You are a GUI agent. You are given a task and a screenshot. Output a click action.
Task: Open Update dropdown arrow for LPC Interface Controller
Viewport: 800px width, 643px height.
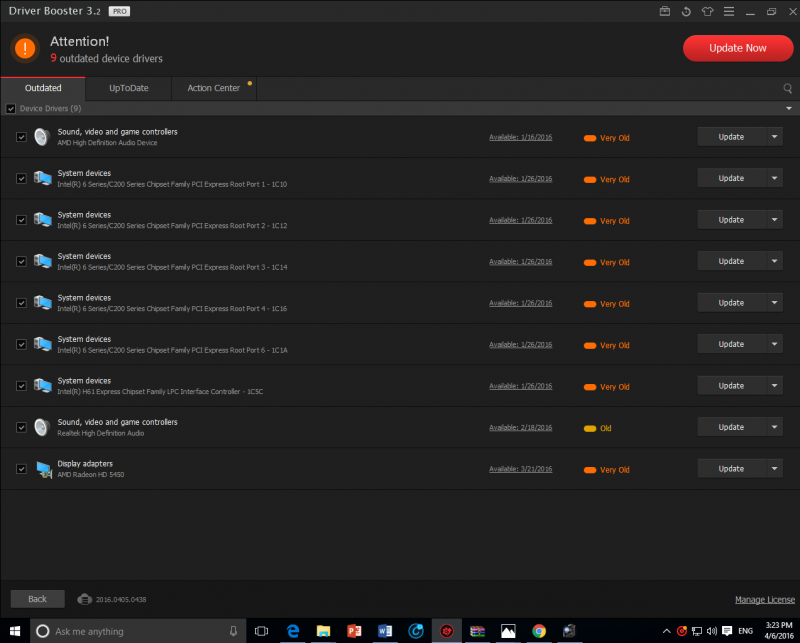pos(774,386)
